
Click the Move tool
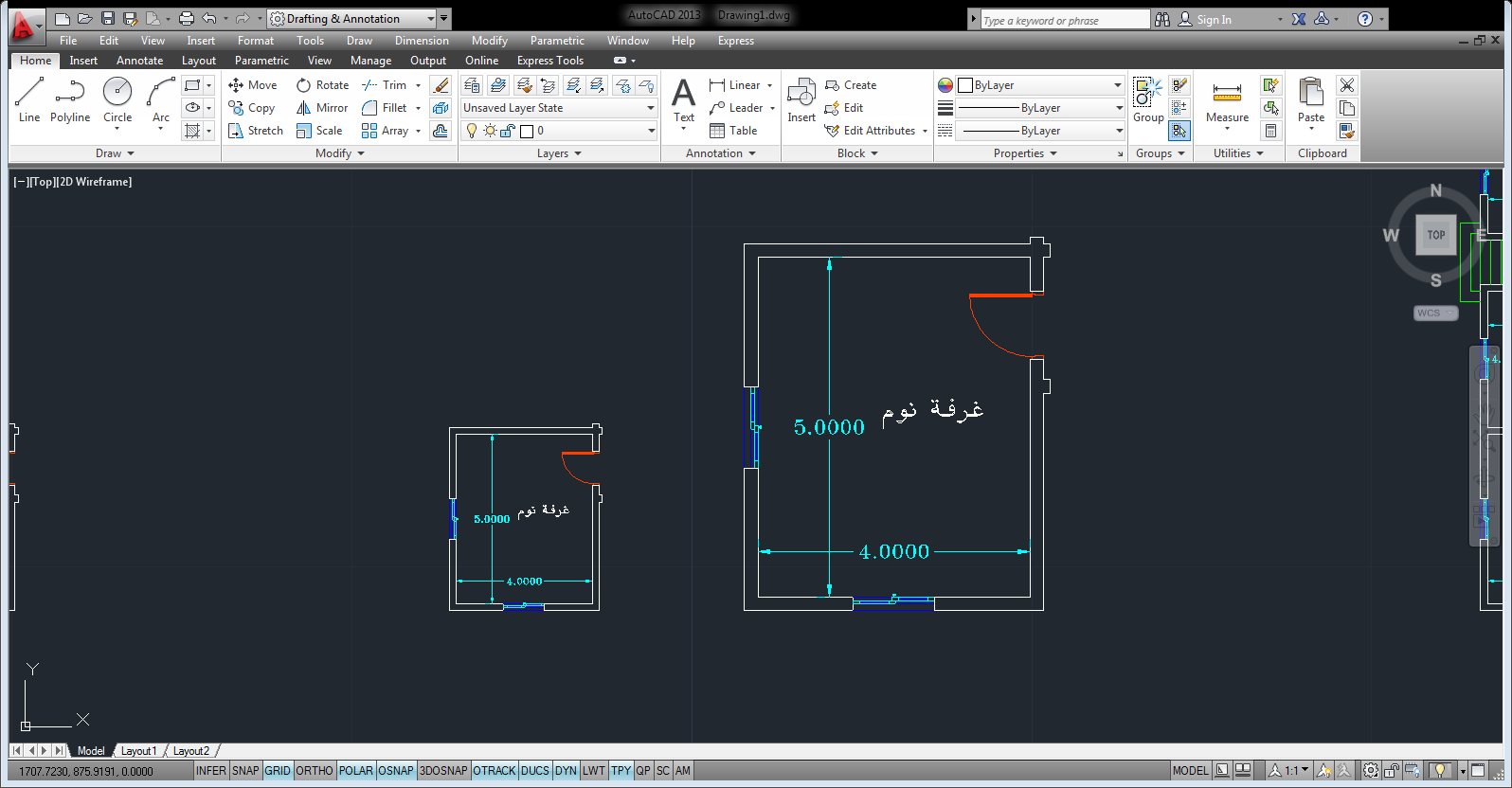(253, 85)
